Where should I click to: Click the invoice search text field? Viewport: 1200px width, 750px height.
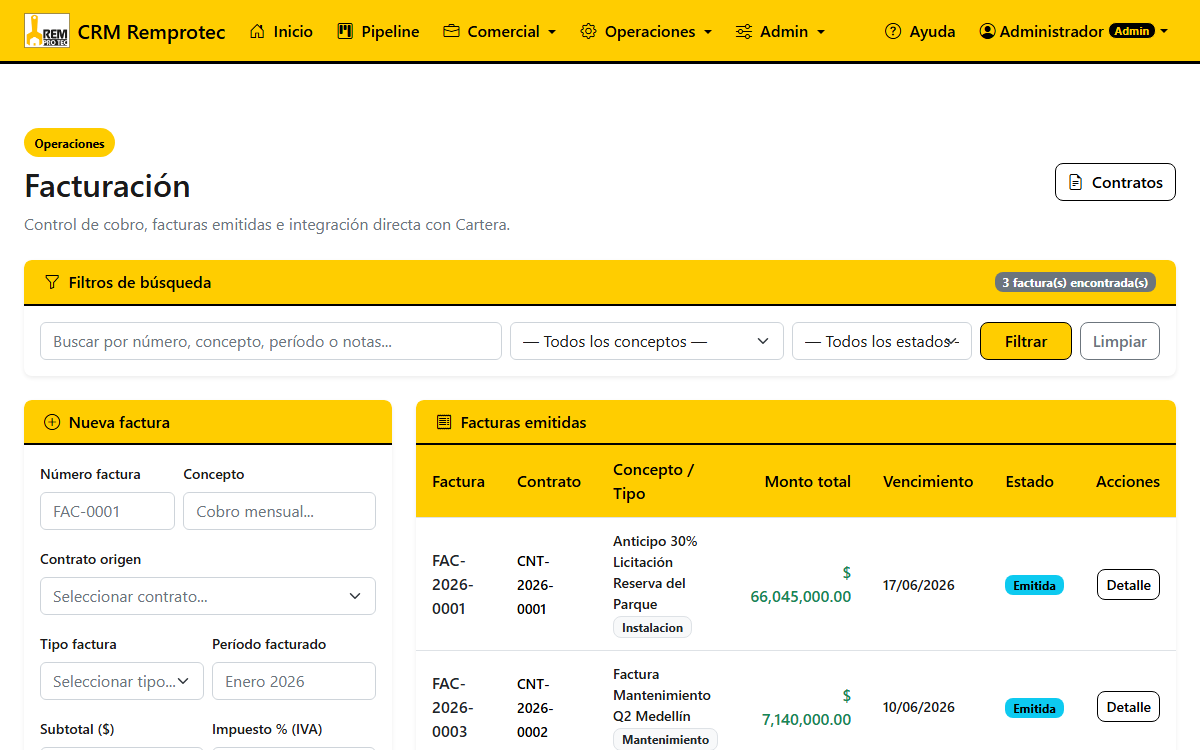[271, 341]
